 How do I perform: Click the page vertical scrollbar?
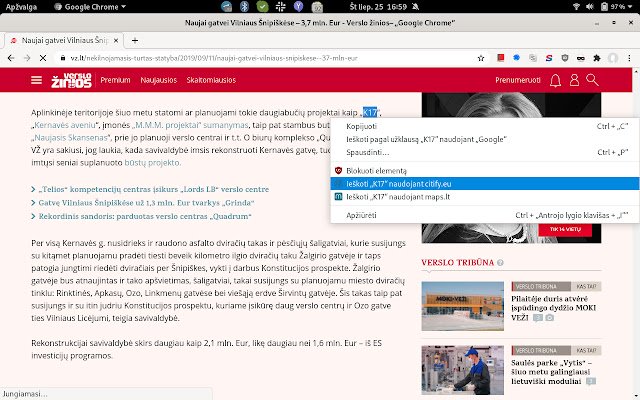pos(636,233)
